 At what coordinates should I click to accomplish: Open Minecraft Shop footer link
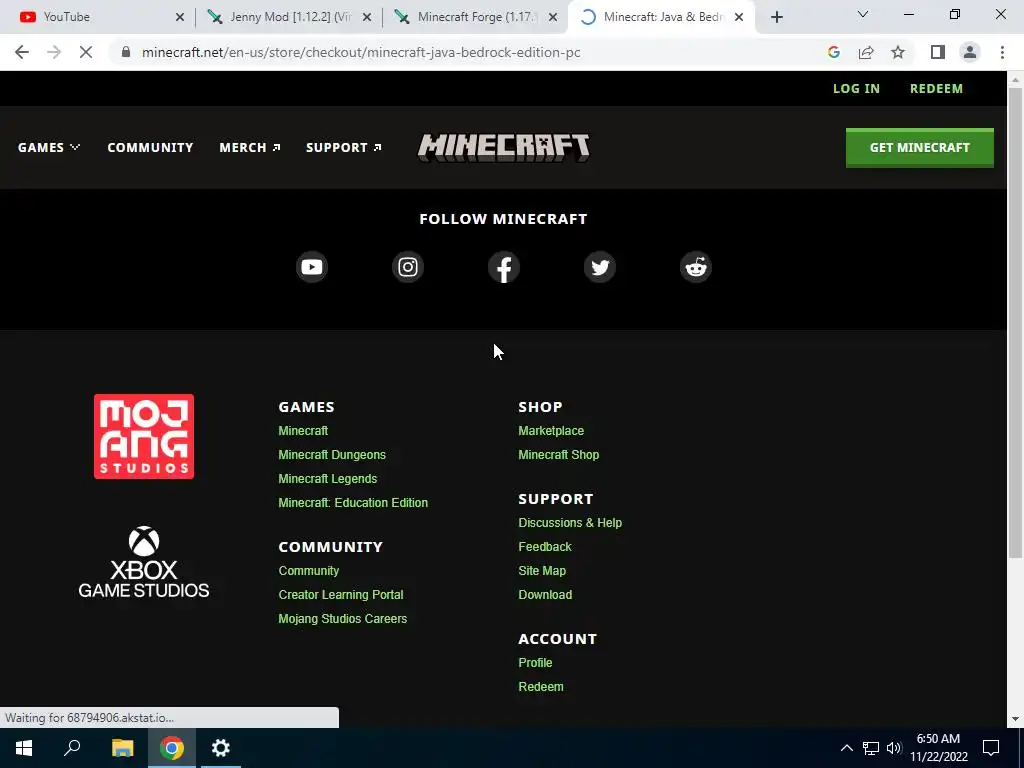558,455
